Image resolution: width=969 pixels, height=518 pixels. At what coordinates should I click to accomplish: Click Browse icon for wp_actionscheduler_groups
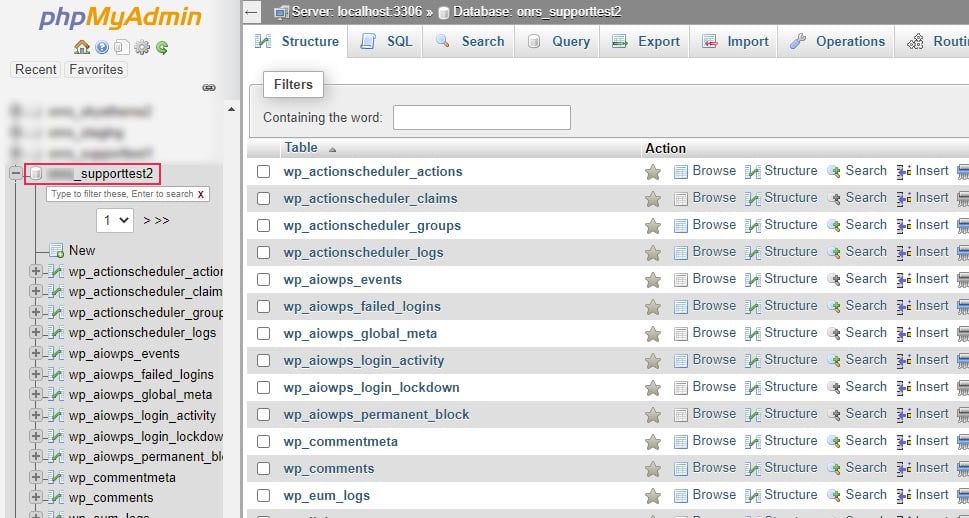(680, 226)
